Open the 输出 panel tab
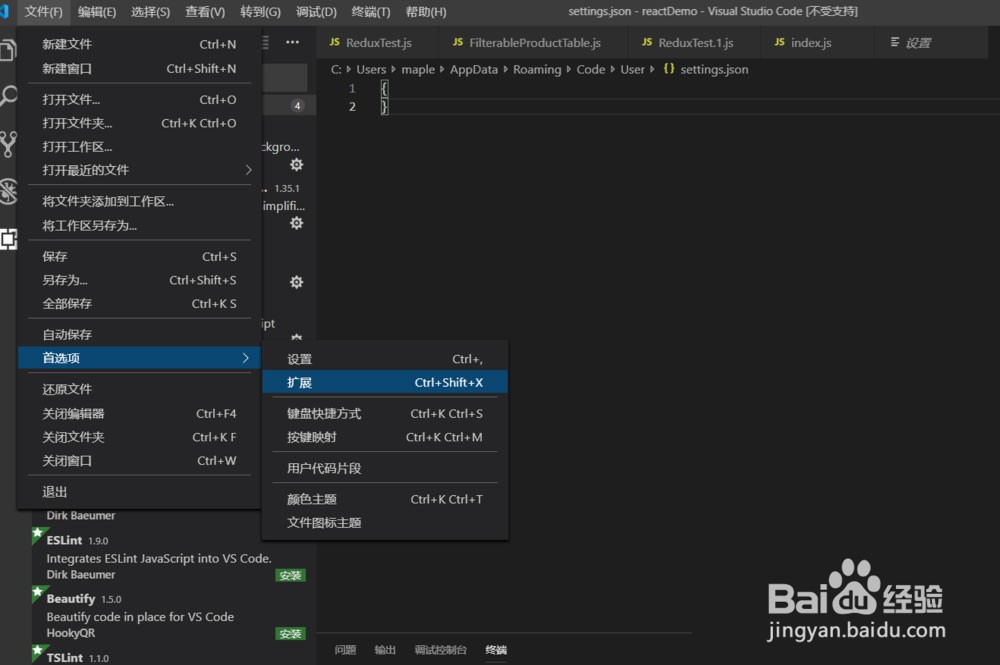The width and height of the screenshot is (1000, 665). coord(385,650)
